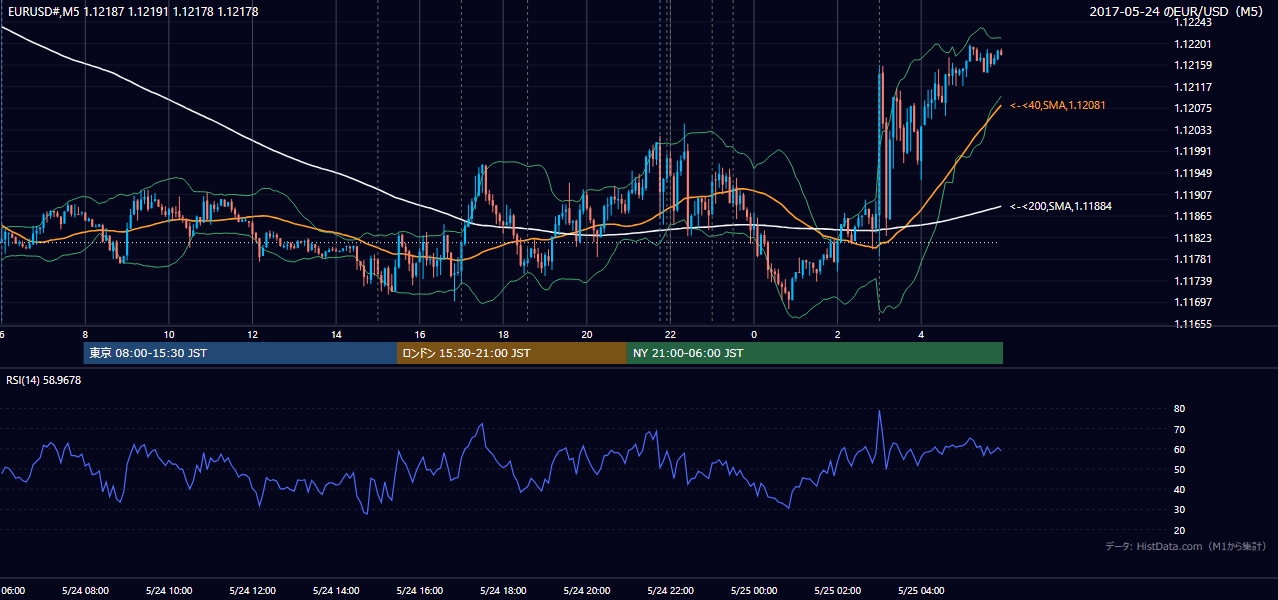
Task: Select the 2017-05-24 EUR/USD (M5) chart title
Action: tap(1177, 12)
